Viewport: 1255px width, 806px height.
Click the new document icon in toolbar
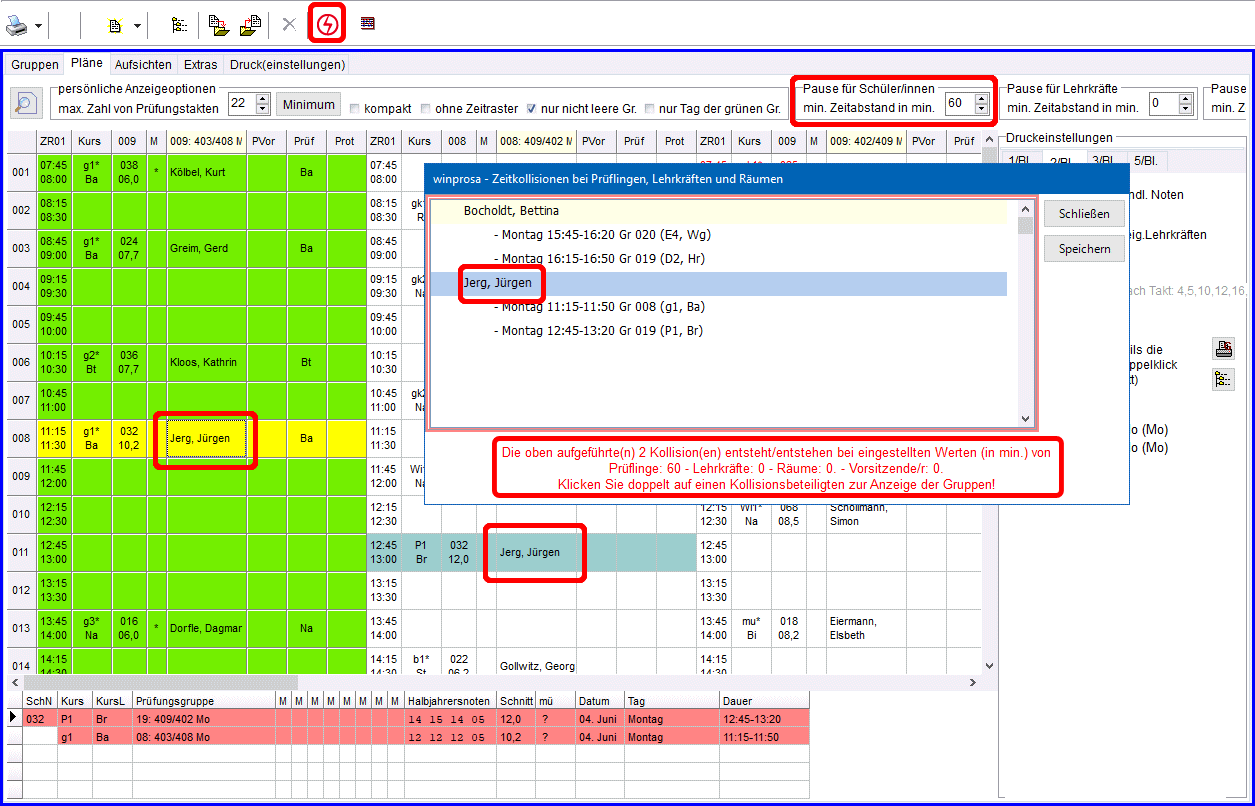coord(115,25)
